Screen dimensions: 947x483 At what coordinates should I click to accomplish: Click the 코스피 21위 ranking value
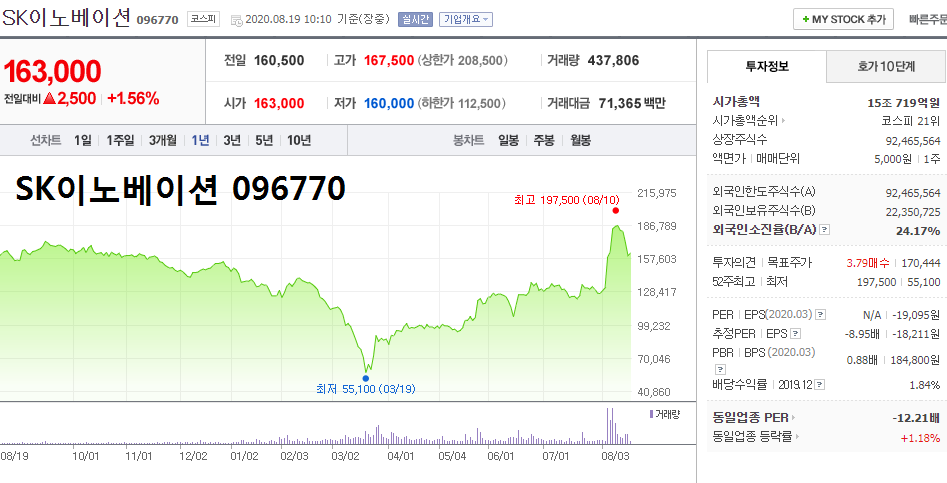click(912, 121)
